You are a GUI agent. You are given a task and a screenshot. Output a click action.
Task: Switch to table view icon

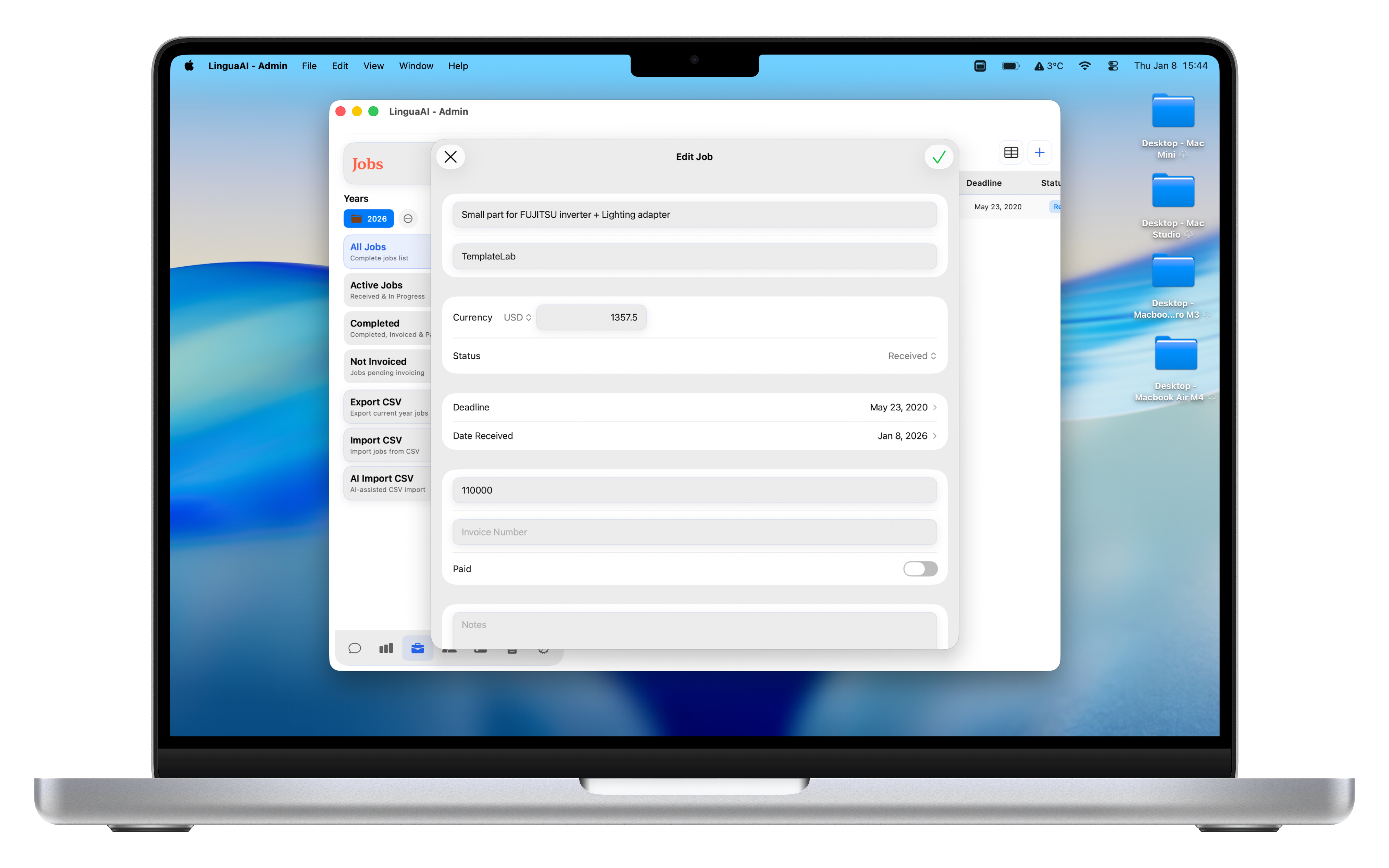1011,153
